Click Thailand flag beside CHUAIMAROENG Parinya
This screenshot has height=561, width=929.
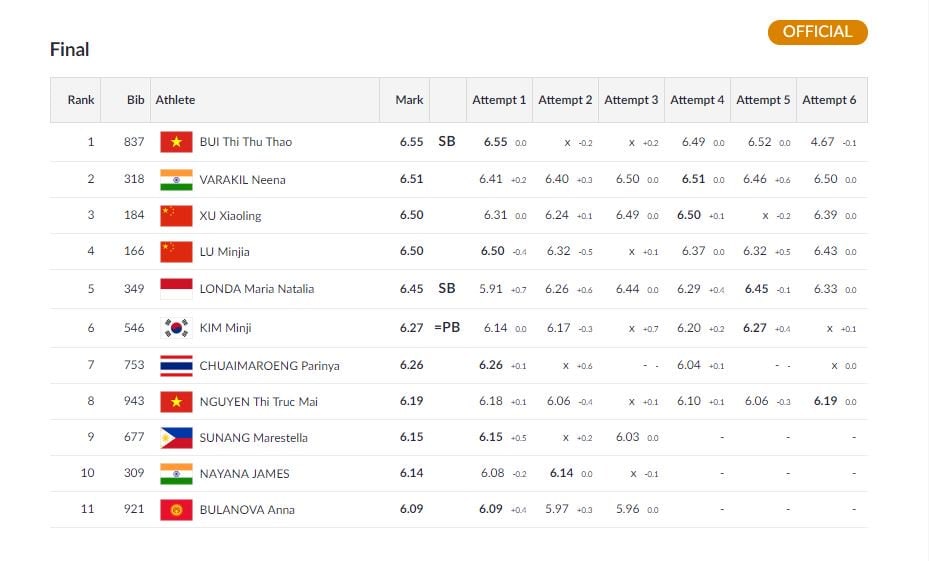176,366
